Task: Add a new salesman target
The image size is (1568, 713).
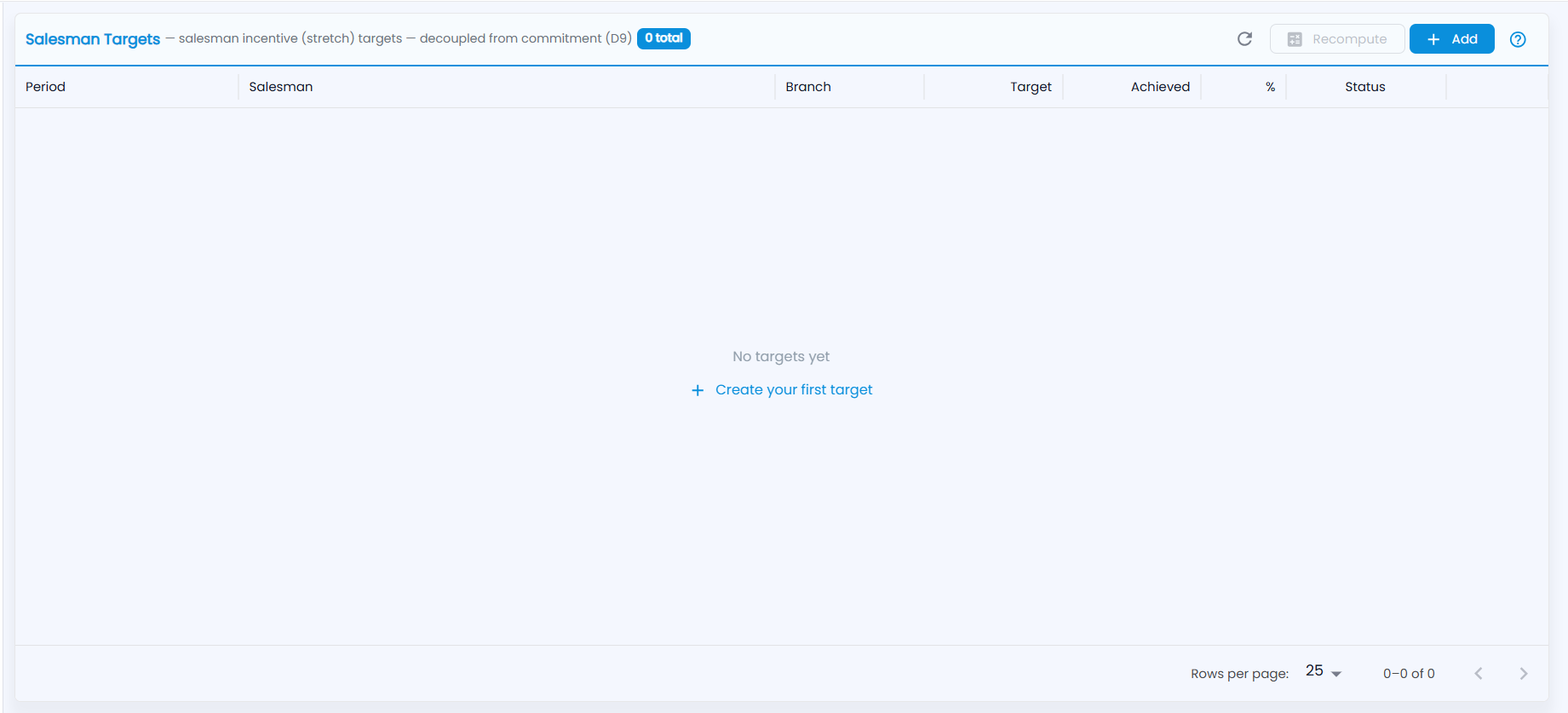Action: (x=1451, y=39)
